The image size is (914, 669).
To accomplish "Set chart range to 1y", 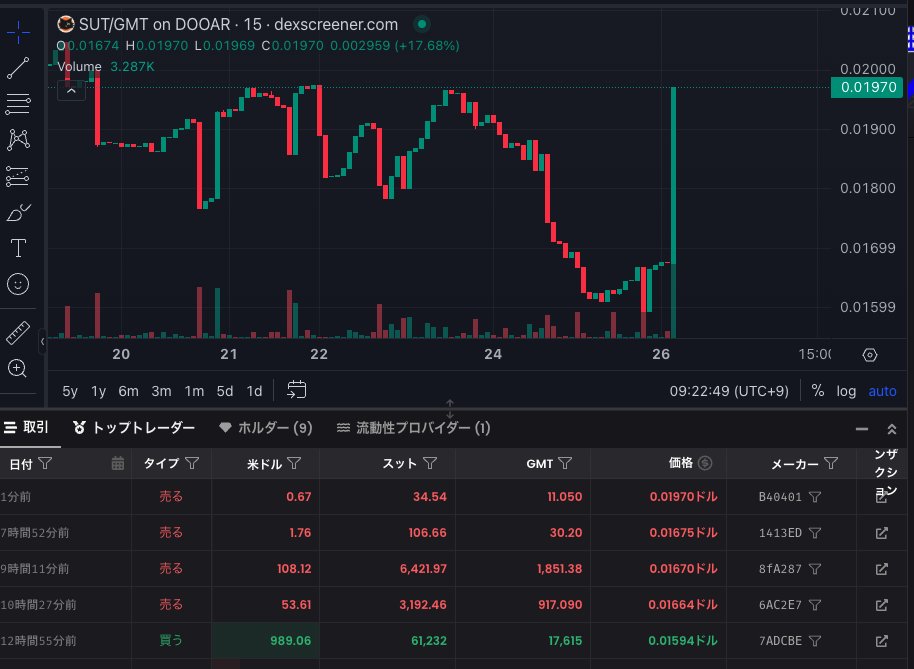I will (99, 391).
